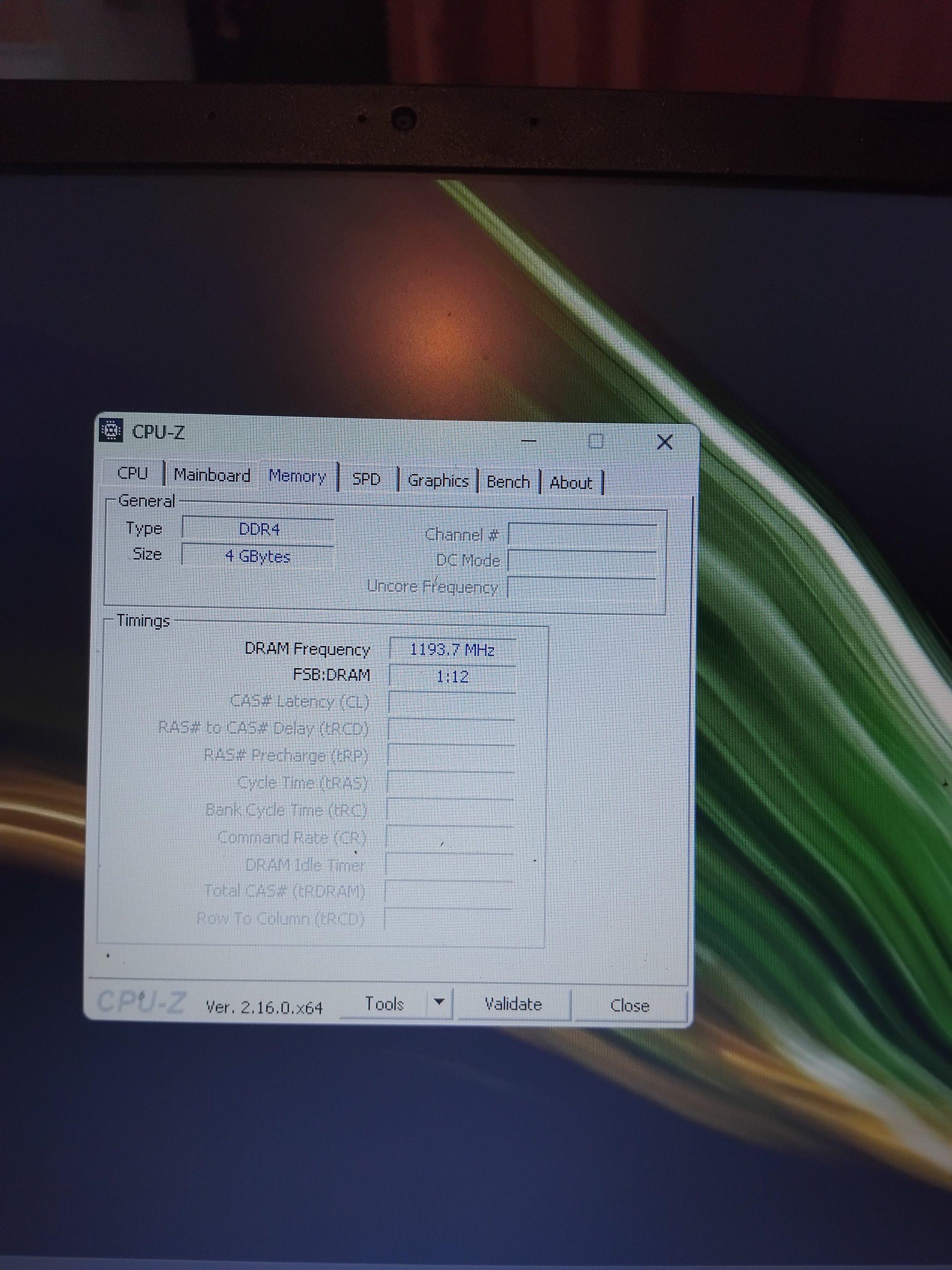Click the Close button at bottom
This screenshot has width=952, height=1270.
[630, 1005]
